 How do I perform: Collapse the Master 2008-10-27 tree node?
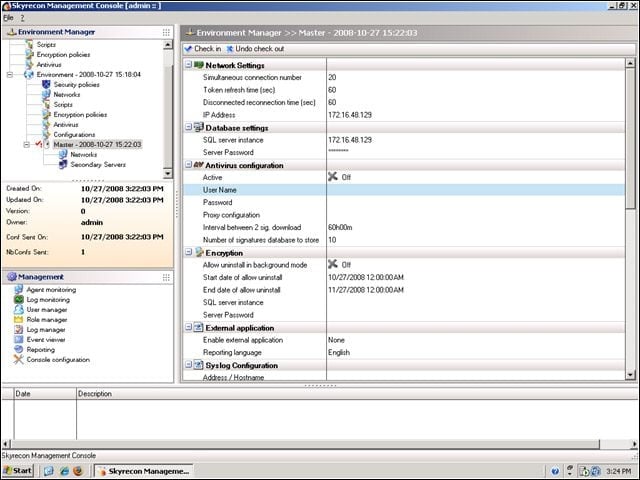pyautogui.click(x=27, y=144)
